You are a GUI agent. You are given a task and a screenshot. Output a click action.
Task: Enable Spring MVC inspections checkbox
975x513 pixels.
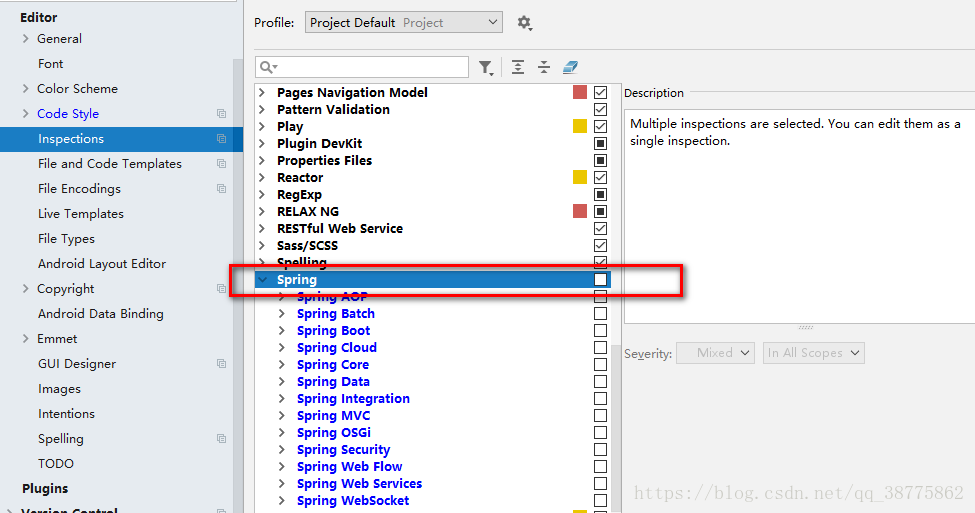[x=600, y=415]
